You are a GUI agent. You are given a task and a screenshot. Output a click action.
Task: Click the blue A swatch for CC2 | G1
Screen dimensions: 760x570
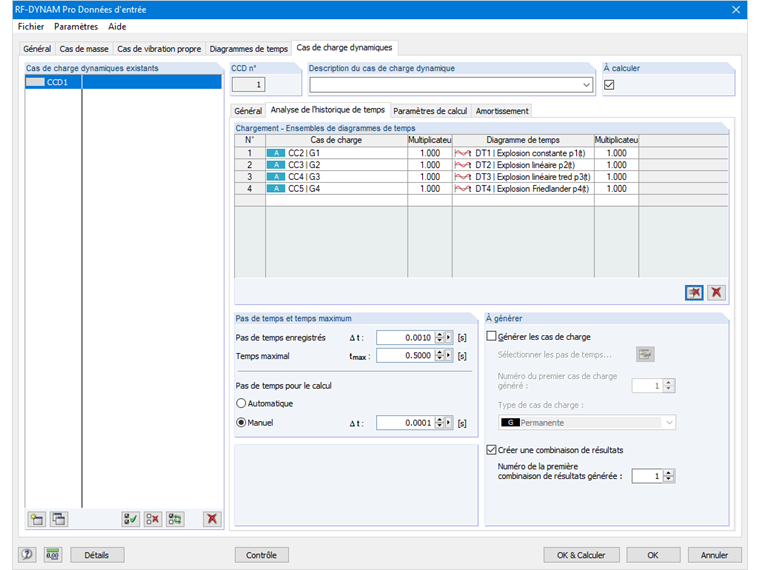[x=276, y=153]
